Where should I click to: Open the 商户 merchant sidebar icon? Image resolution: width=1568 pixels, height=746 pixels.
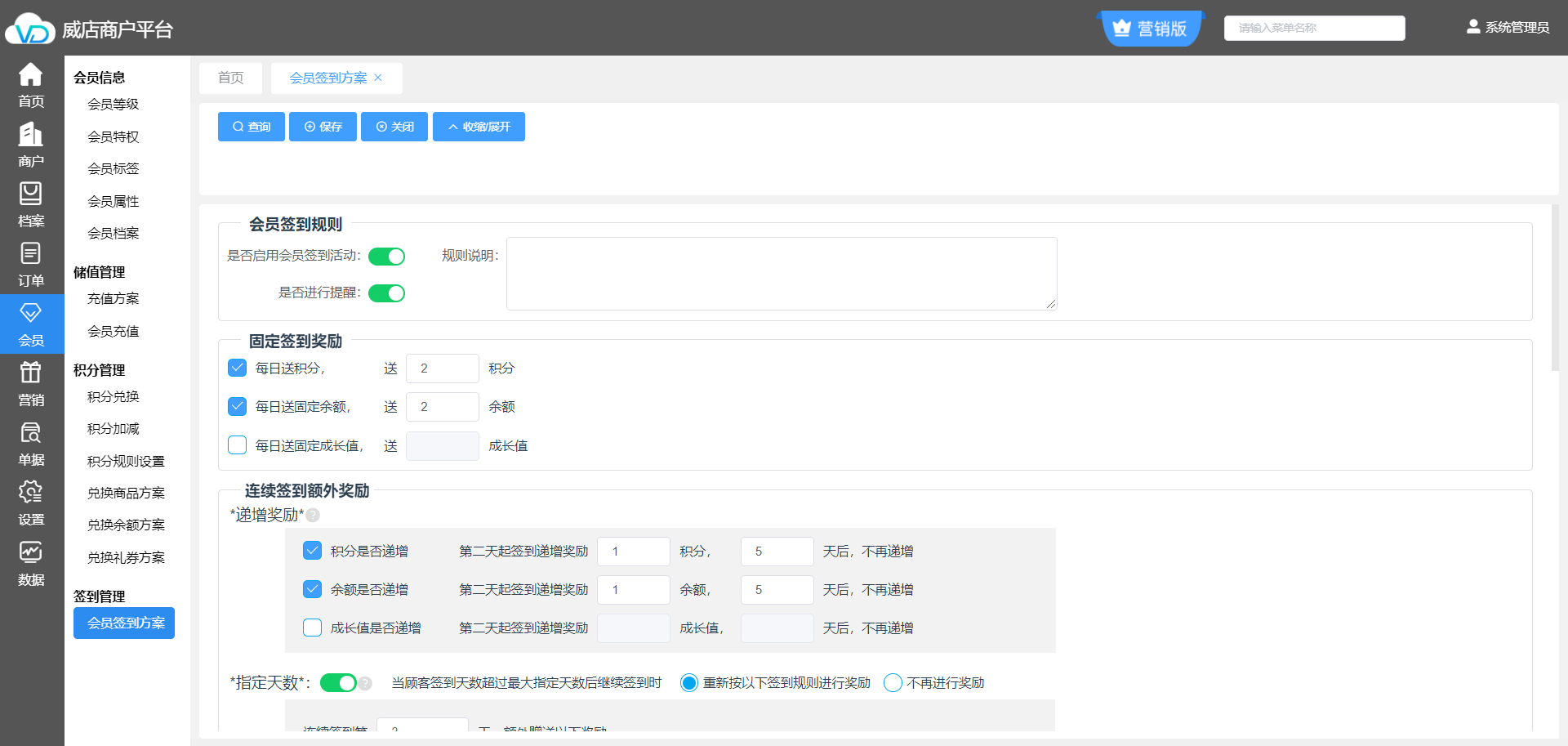[31, 145]
